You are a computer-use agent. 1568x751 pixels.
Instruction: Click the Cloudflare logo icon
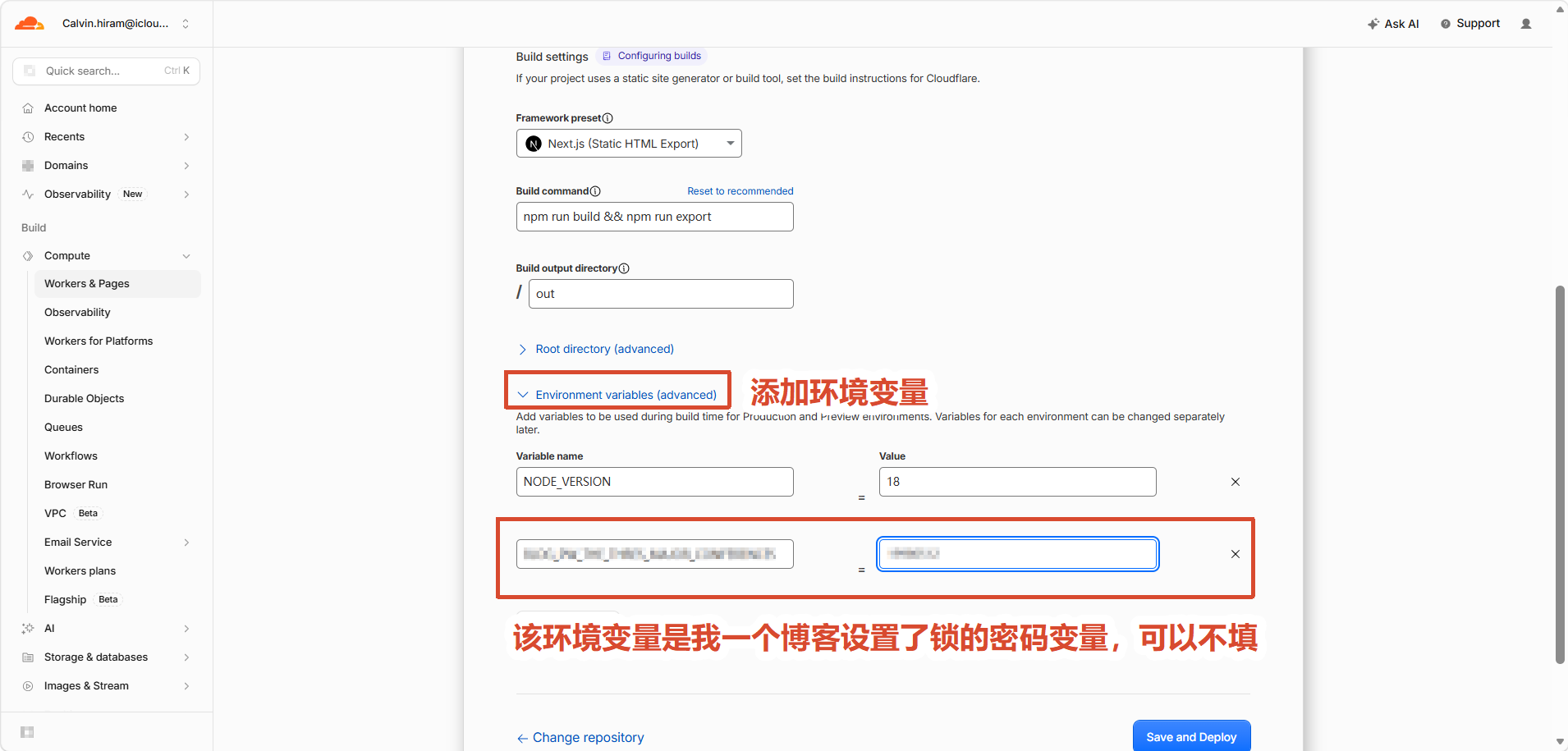(x=30, y=24)
